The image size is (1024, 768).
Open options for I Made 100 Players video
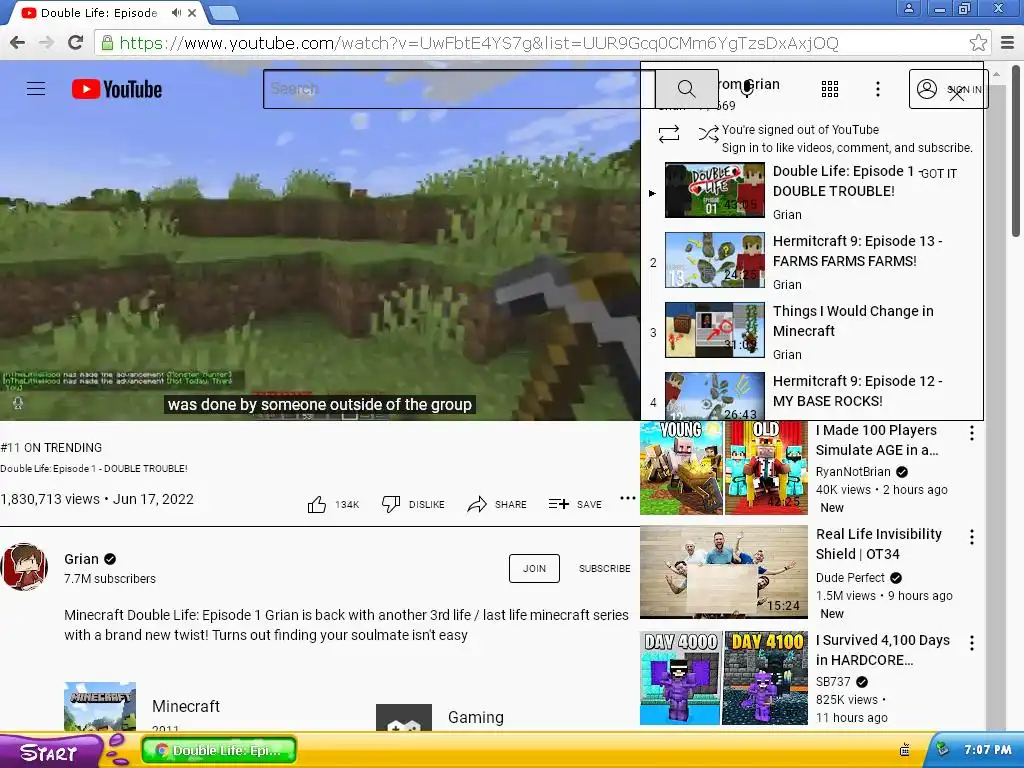972,432
